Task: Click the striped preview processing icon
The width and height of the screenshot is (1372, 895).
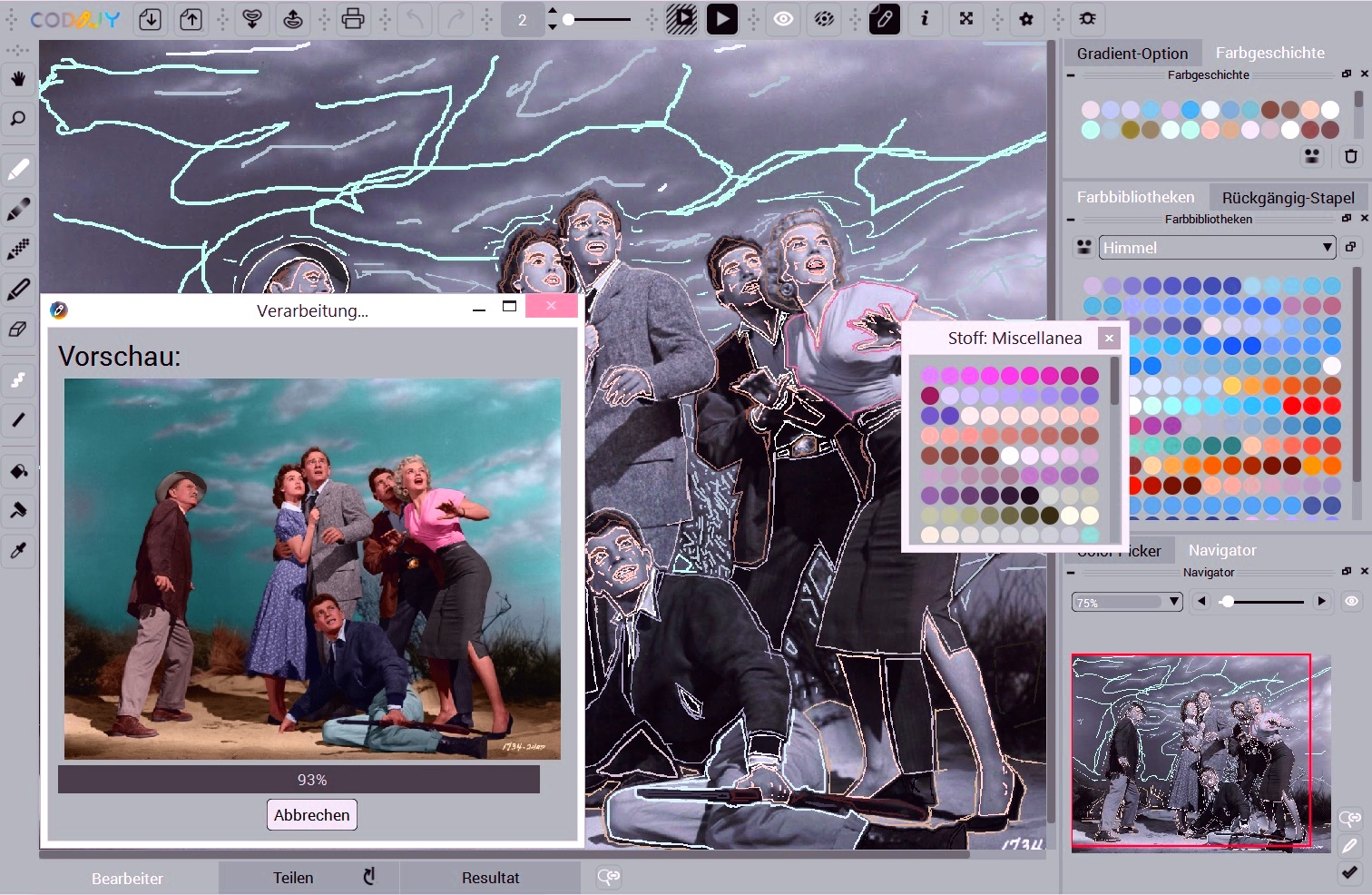Action: [x=681, y=19]
